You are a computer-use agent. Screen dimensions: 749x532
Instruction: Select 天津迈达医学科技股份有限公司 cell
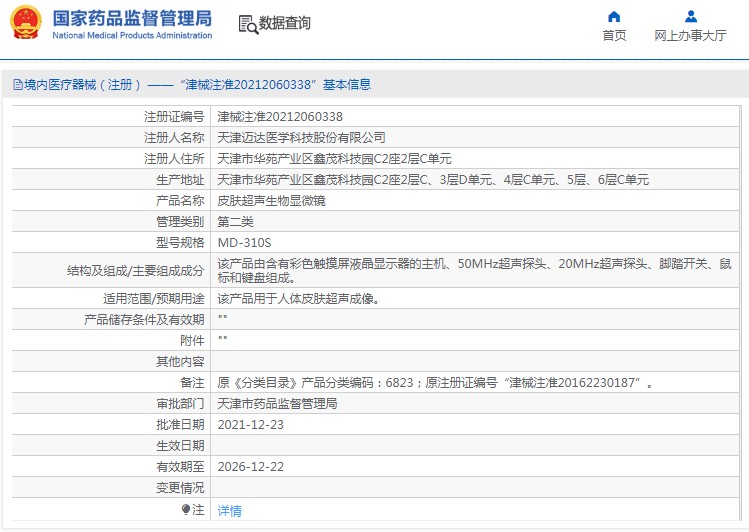(301, 138)
